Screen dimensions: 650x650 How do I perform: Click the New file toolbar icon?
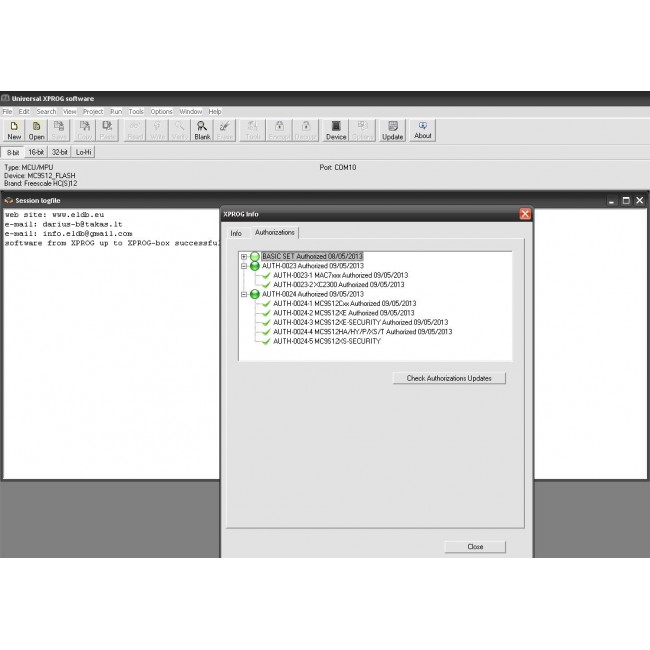(x=14, y=130)
